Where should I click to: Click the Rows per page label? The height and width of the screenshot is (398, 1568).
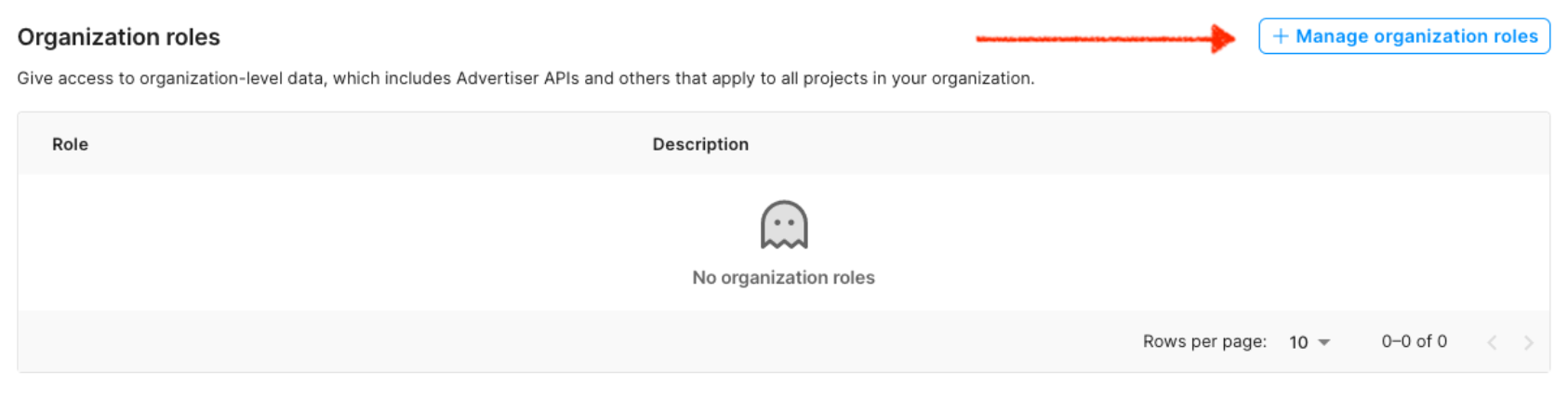[x=1204, y=341]
